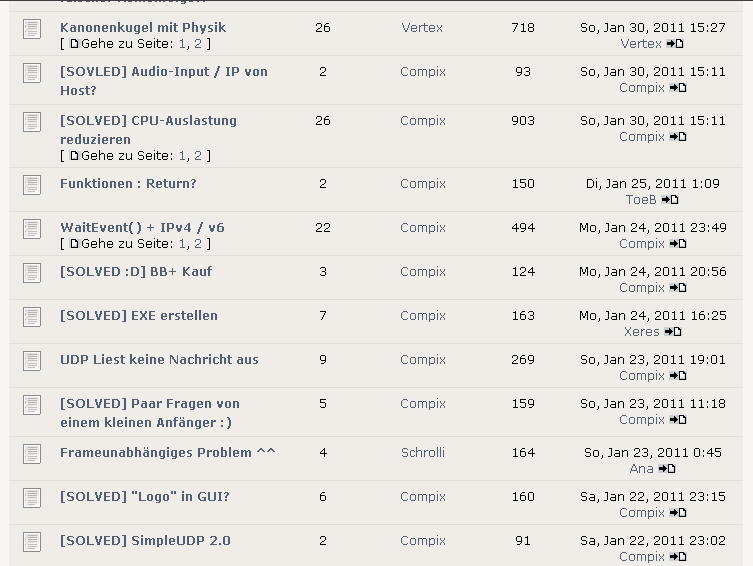Open last post icon next to Ana
Viewport: 753px width, 566px height.
point(668,469)
